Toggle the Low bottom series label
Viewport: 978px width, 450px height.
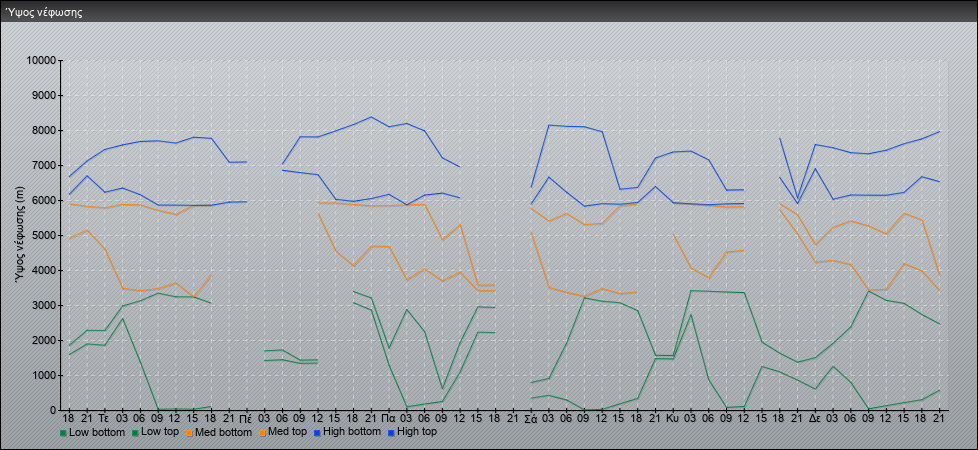tap(95, 433)
